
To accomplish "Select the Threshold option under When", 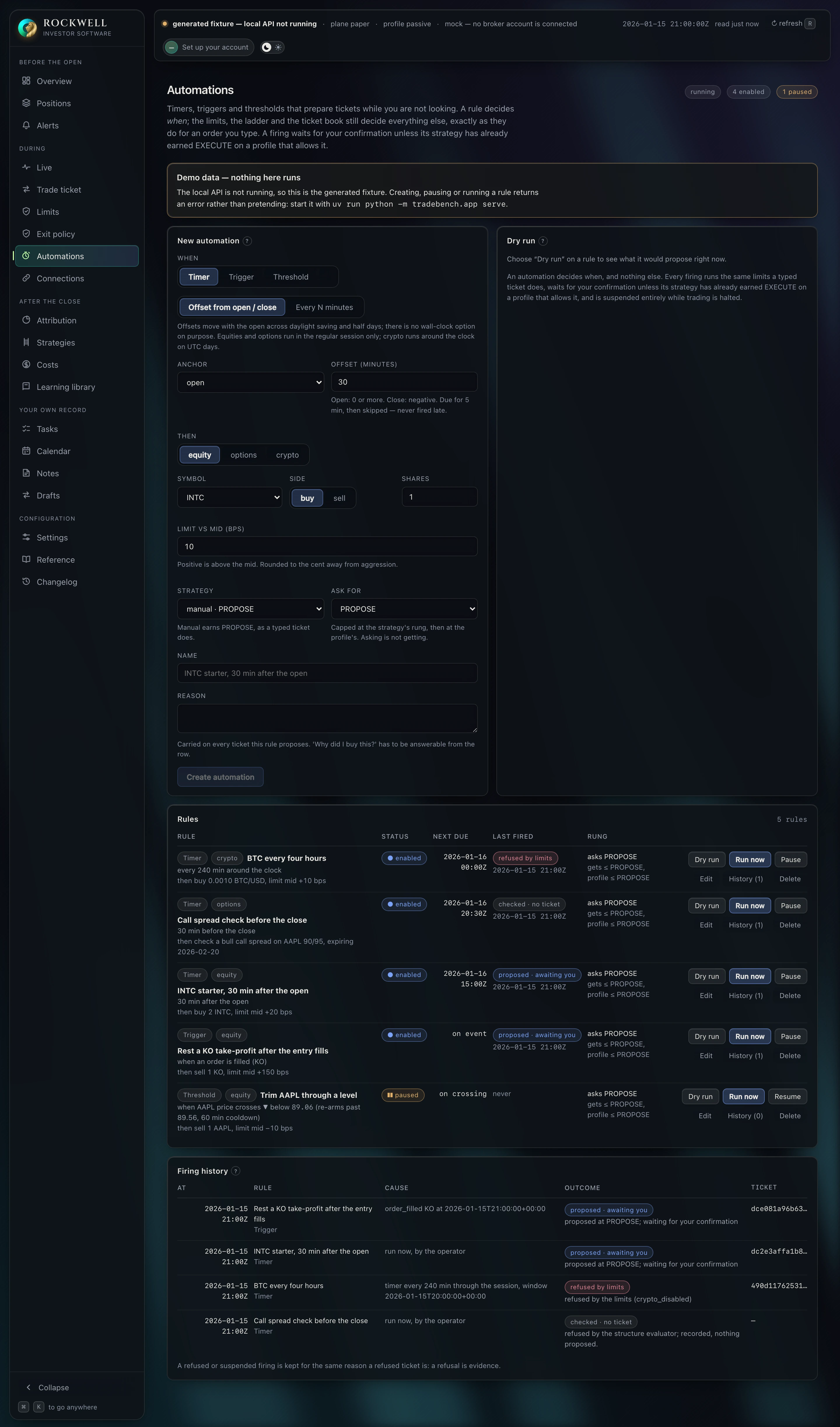I will [x=291, y=277].
